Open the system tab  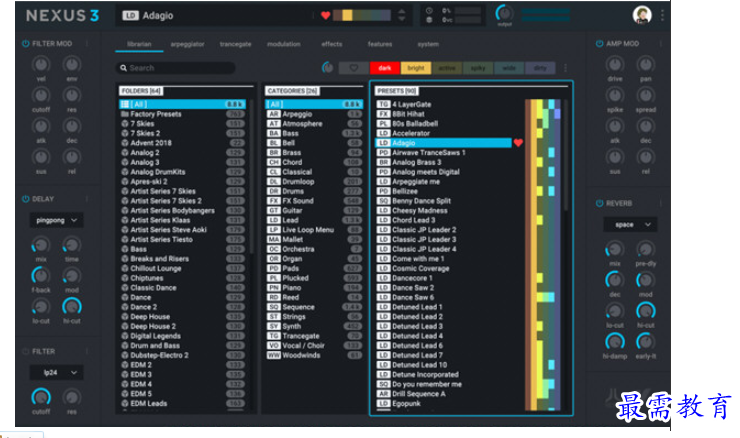[428, 44]
